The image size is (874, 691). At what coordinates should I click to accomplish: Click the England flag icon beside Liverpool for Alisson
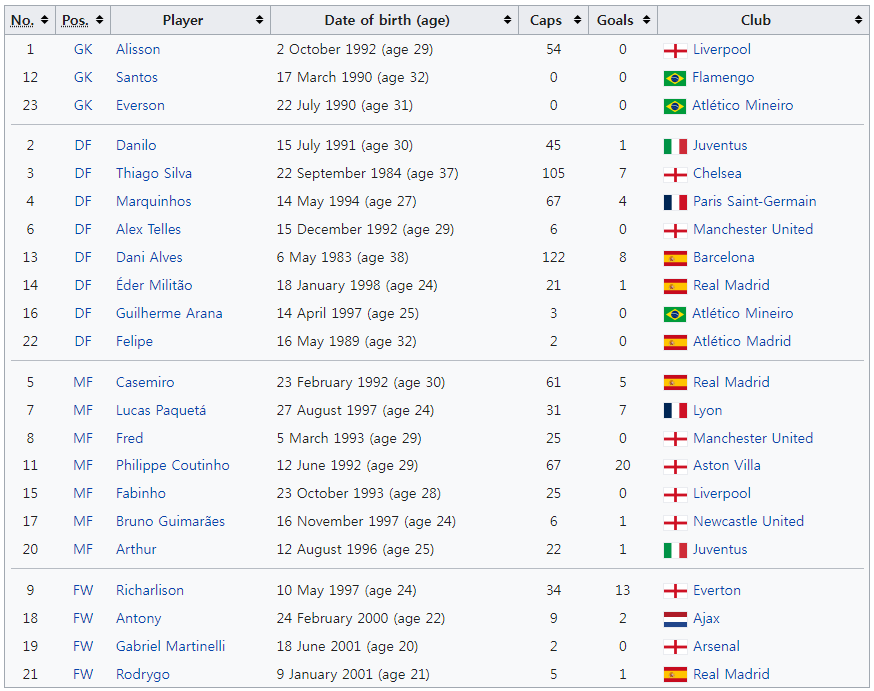click(x=675, y=50)
